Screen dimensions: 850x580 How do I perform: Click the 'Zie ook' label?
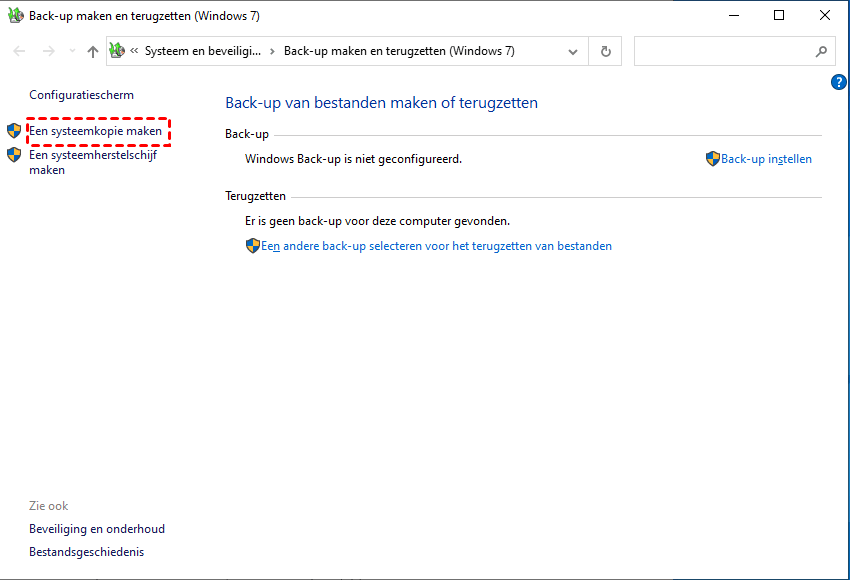tap(49, 506)
